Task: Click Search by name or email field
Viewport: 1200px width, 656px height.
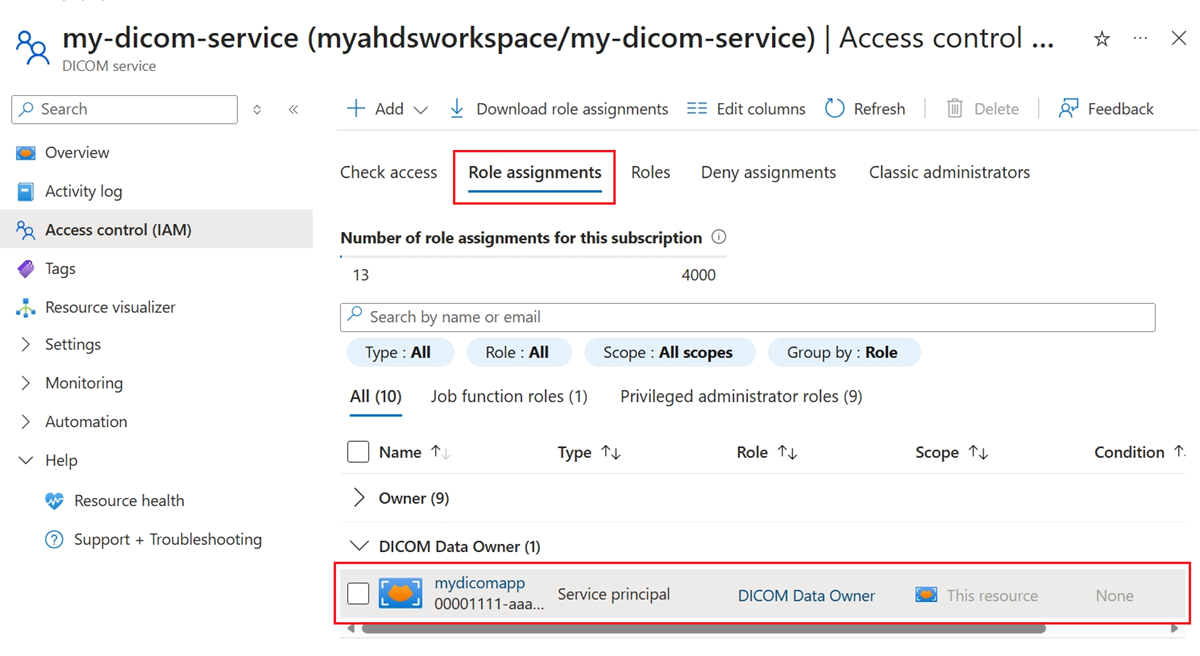Action: click(748, 317)
